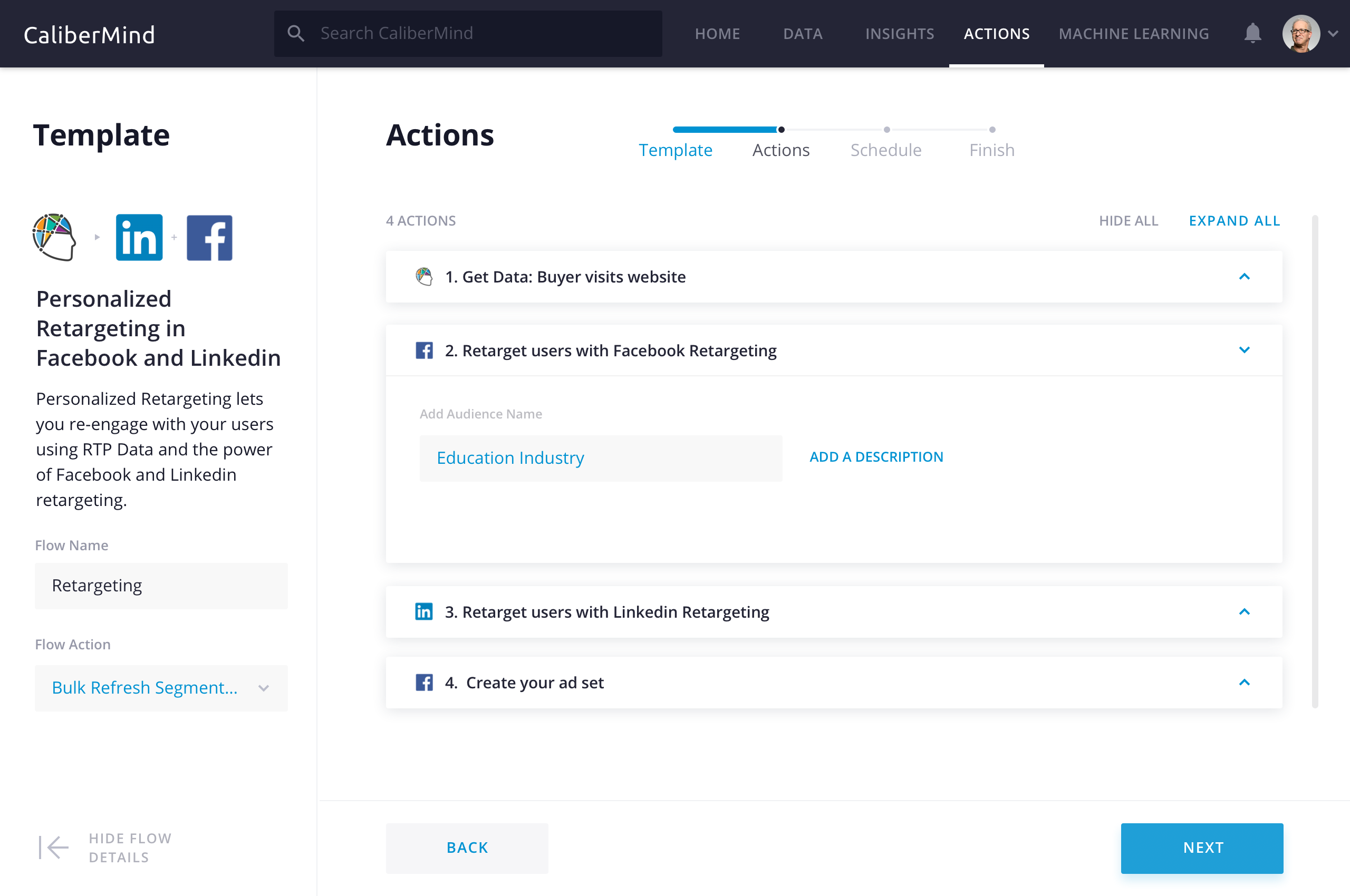The image size is (1350, 896).
Task: Jump to the Schedule step in progress bar
Action: click(886, 149)
